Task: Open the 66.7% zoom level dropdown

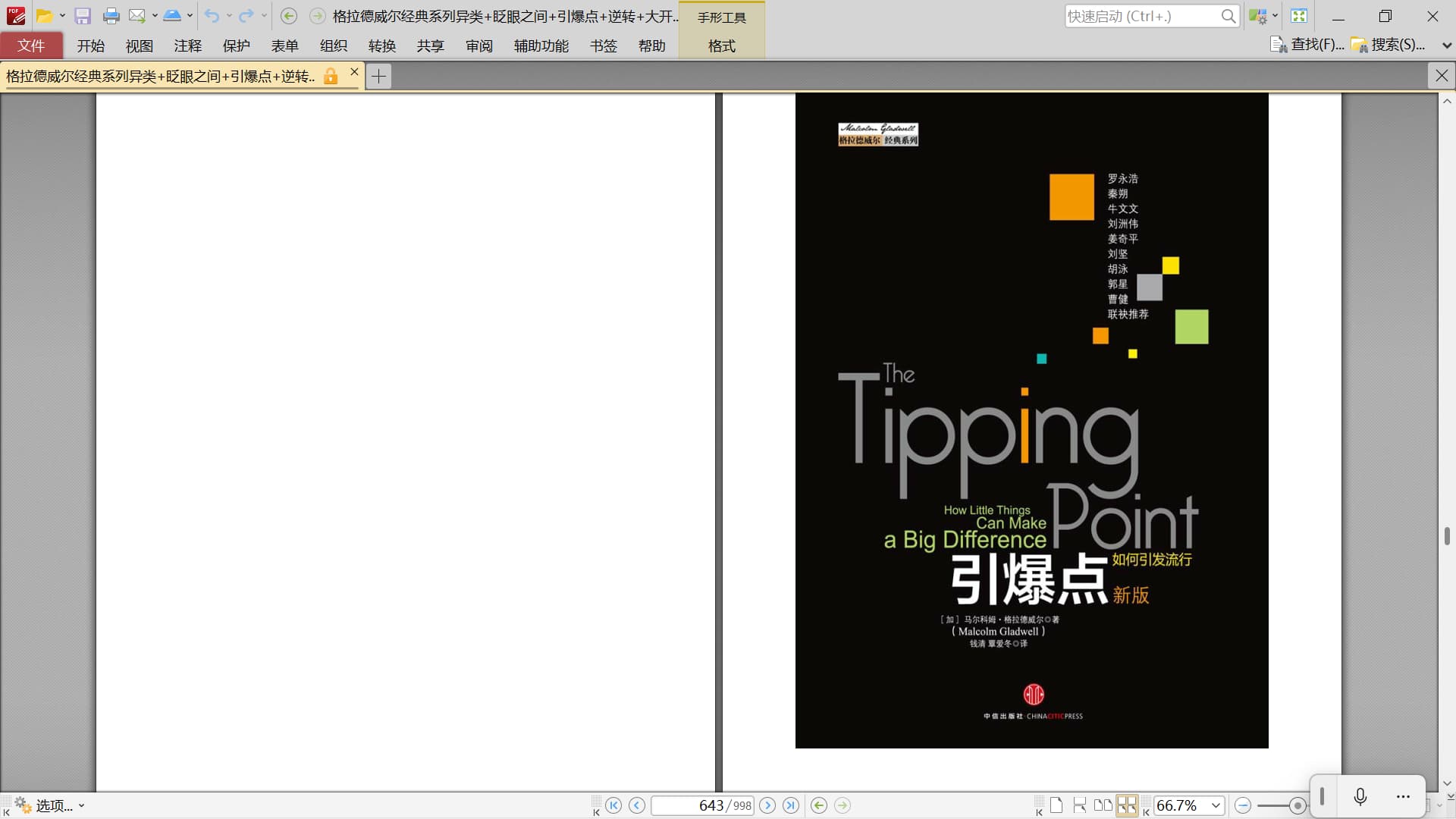Action: (x=1216, y=805)
